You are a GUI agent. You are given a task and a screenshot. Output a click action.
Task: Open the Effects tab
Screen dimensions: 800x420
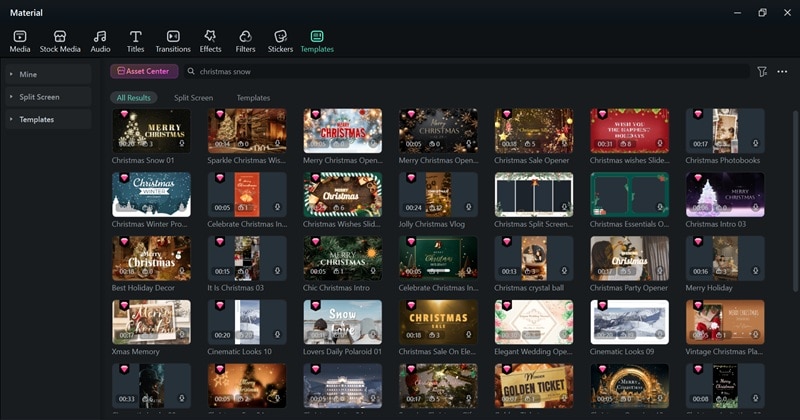pyautogui.click(x=210, y=42)
